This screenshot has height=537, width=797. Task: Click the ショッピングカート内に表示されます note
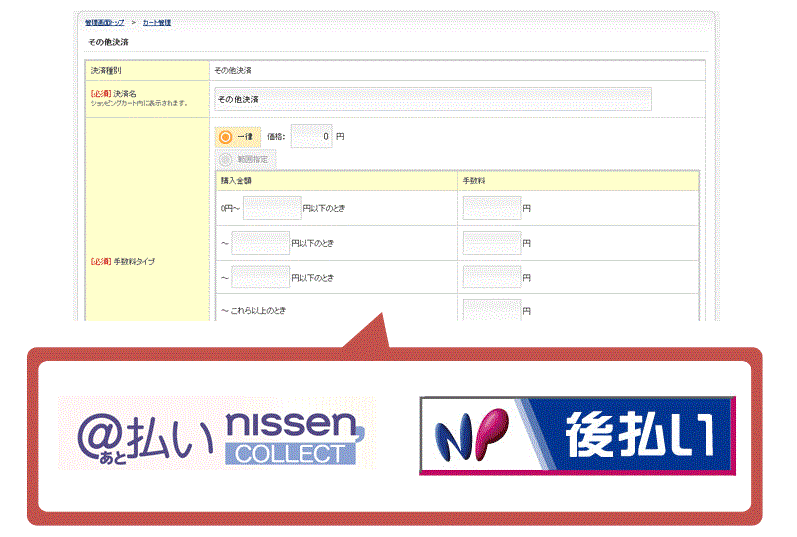pos(139,103)
